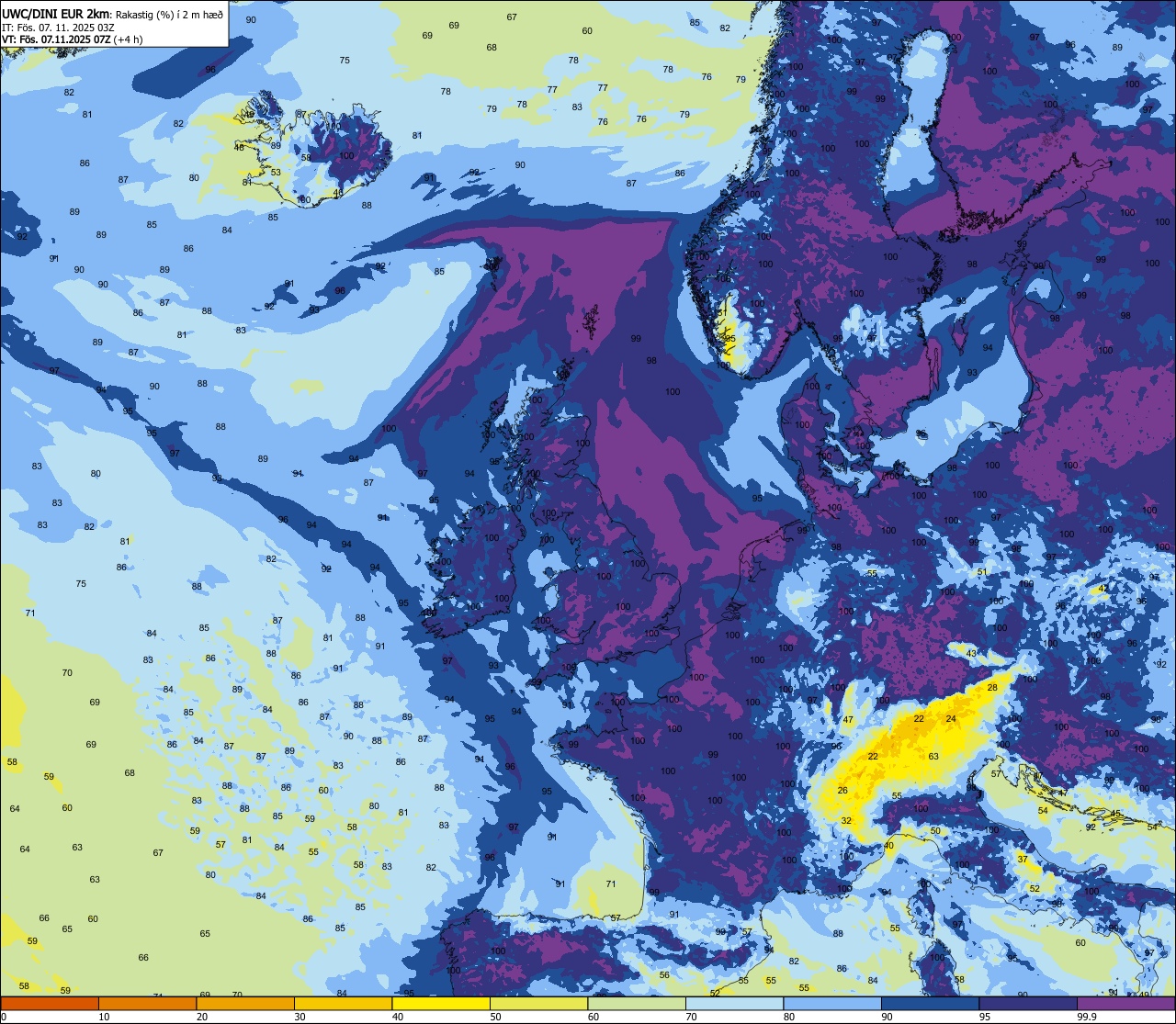
Task: Click the initial time 'IT: Fös. 07. 11. 2025 03Z'
Action: point(59,28)
